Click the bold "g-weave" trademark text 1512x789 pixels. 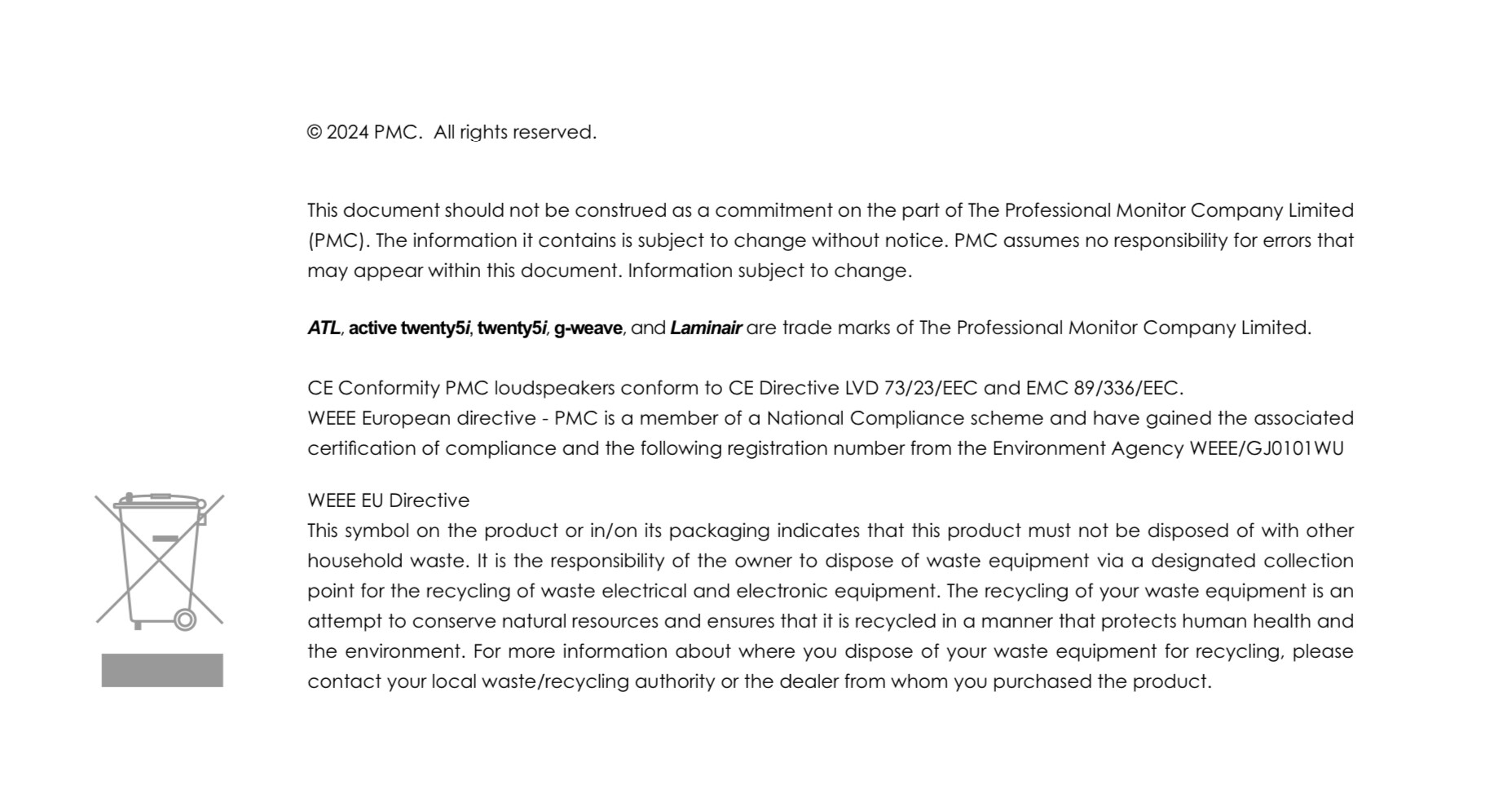tap(588, 328)
